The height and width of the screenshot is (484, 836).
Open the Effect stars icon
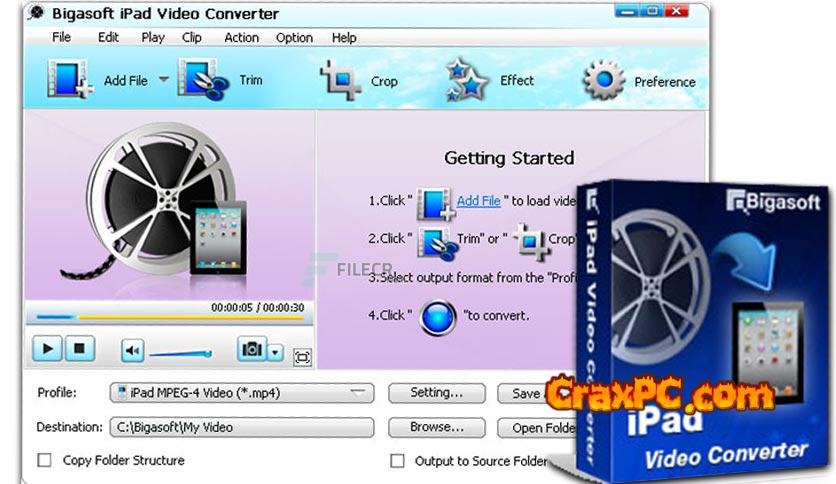[467, 80]
